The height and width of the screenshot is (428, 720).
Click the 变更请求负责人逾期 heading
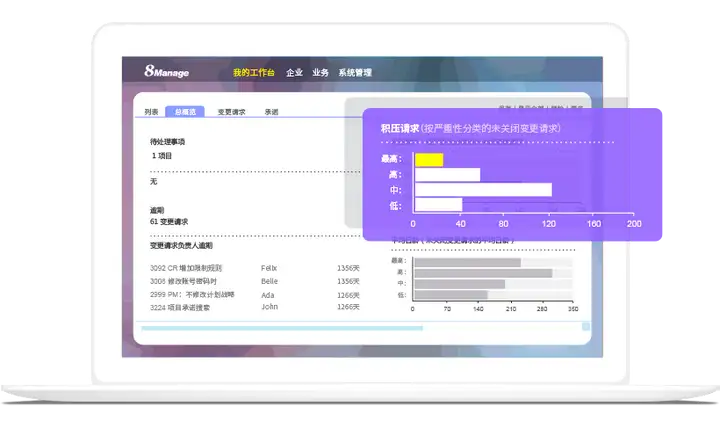(x=181, y=246)
